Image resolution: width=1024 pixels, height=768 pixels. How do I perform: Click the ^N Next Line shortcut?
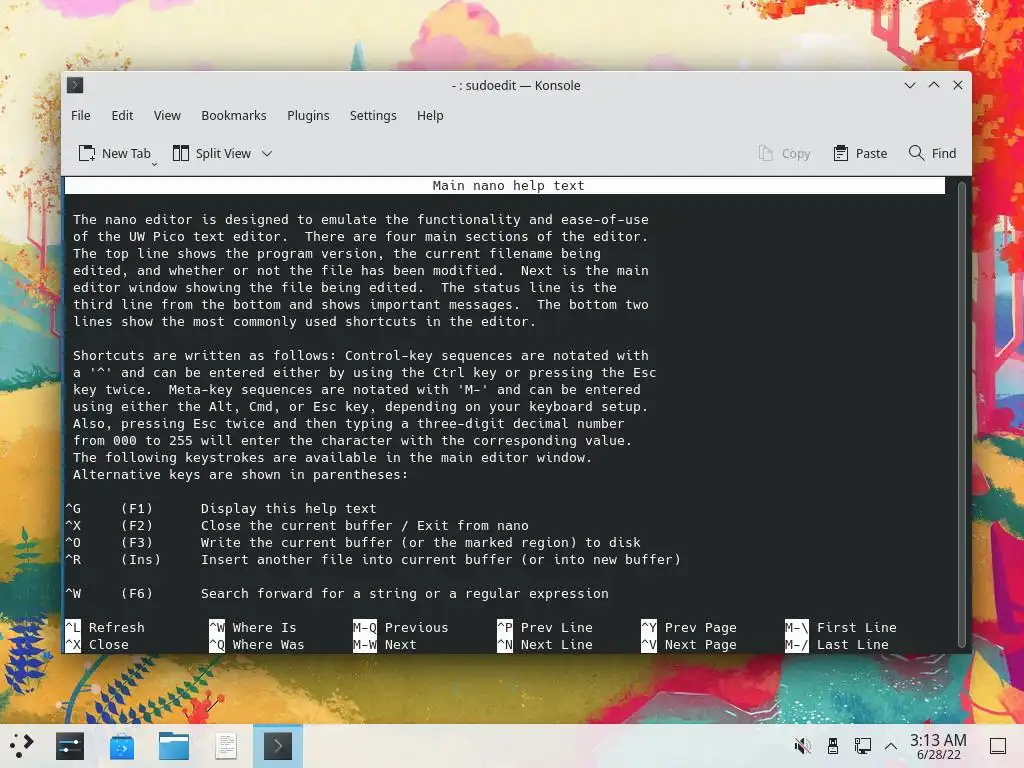point(545,645)
